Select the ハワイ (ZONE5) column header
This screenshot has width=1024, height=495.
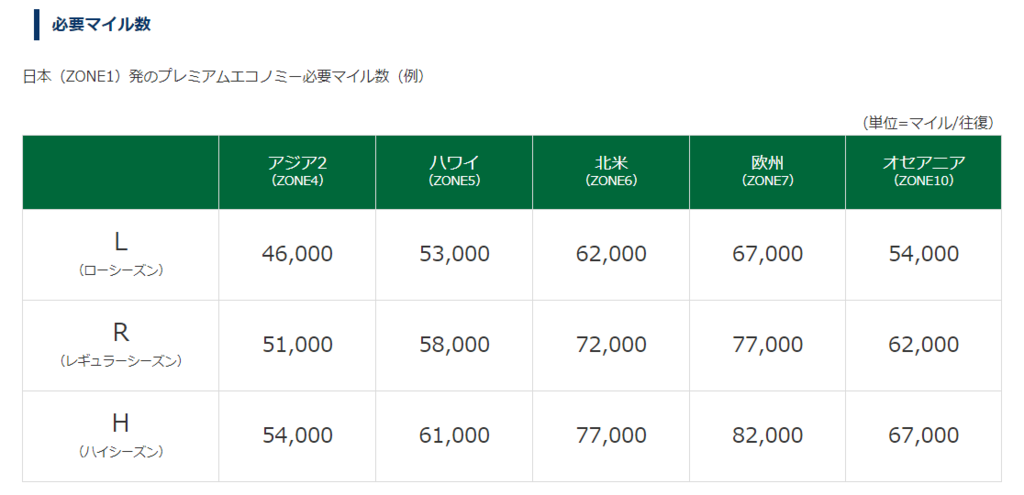point(454,172)
